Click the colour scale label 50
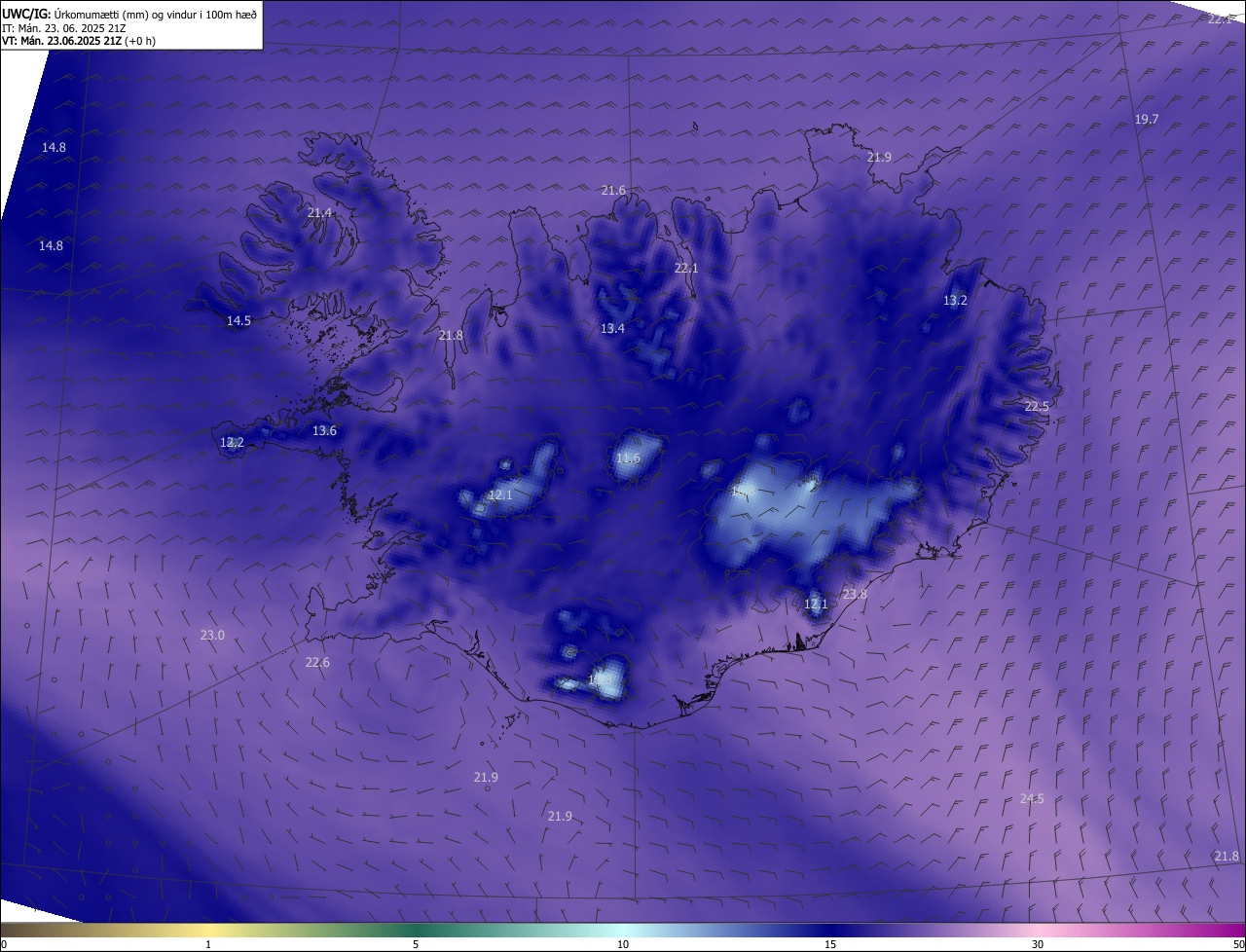The height and width of the screenshot is (952, 1246). pos(1238,944)
